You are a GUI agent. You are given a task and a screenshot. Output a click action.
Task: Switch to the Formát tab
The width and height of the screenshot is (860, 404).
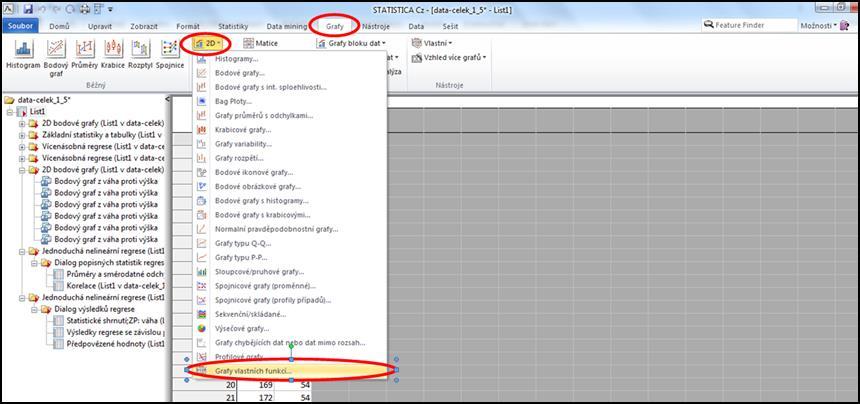[188, 26]
